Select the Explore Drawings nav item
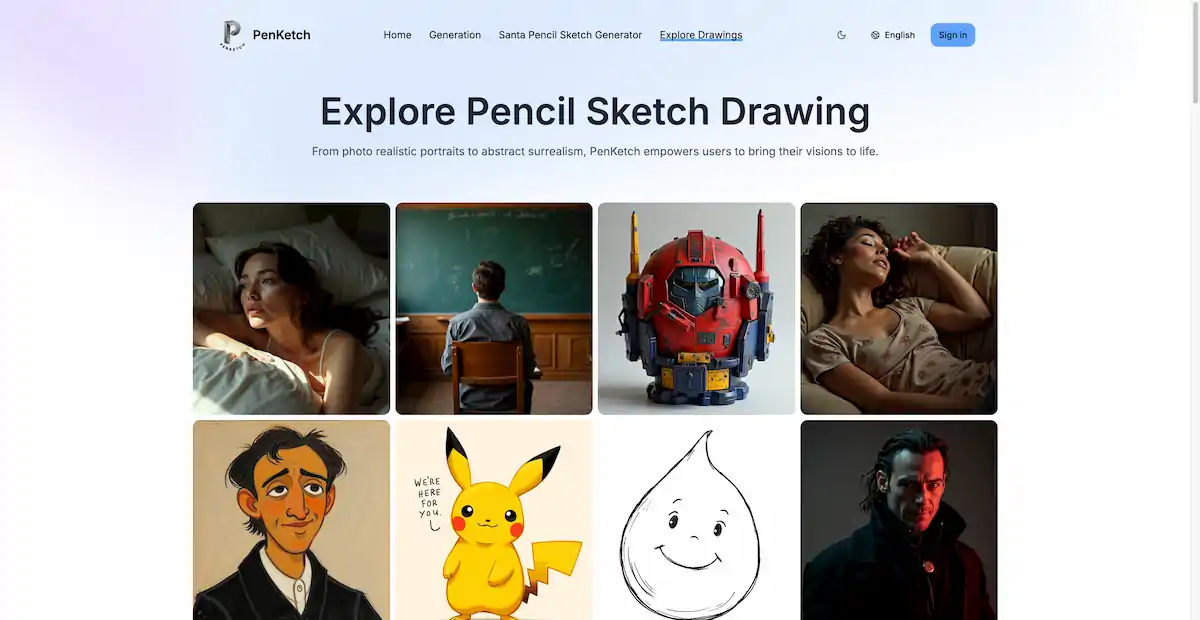This screenshot has height=620, width=1200. (x=701, y=35)
